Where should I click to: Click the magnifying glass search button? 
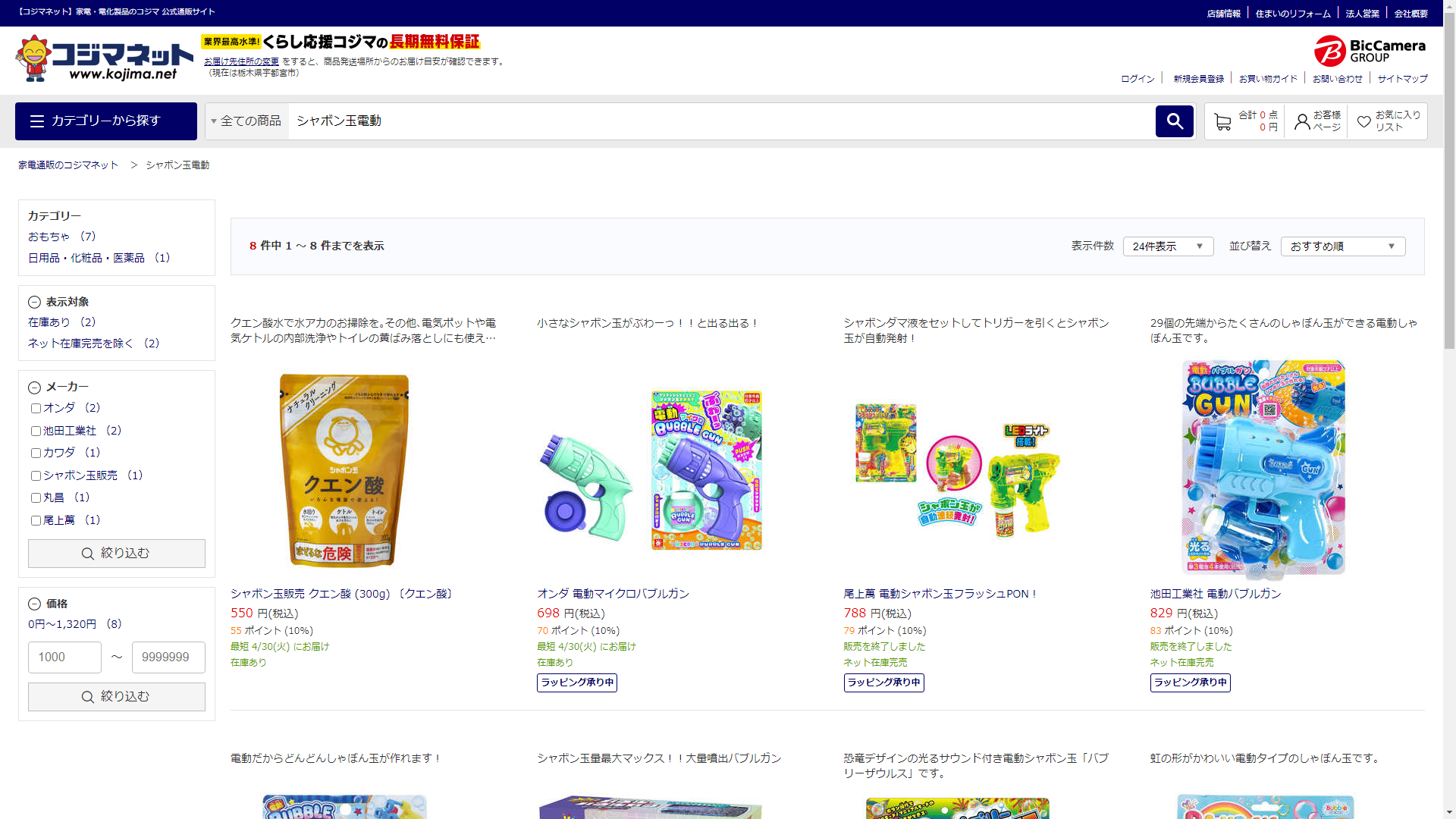[1174, 121]
